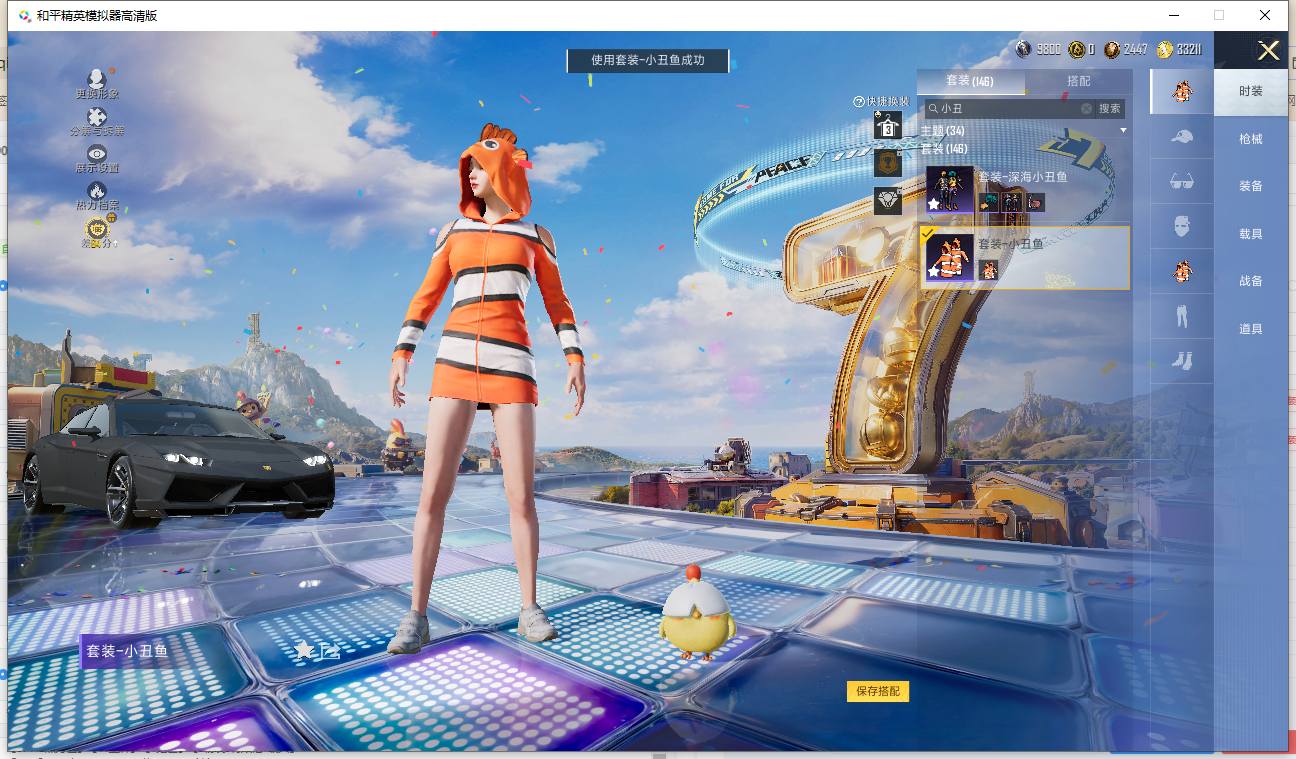The image size is (1296, 759).
Task: Select the hat category icon
Action: click(1181, 138)
